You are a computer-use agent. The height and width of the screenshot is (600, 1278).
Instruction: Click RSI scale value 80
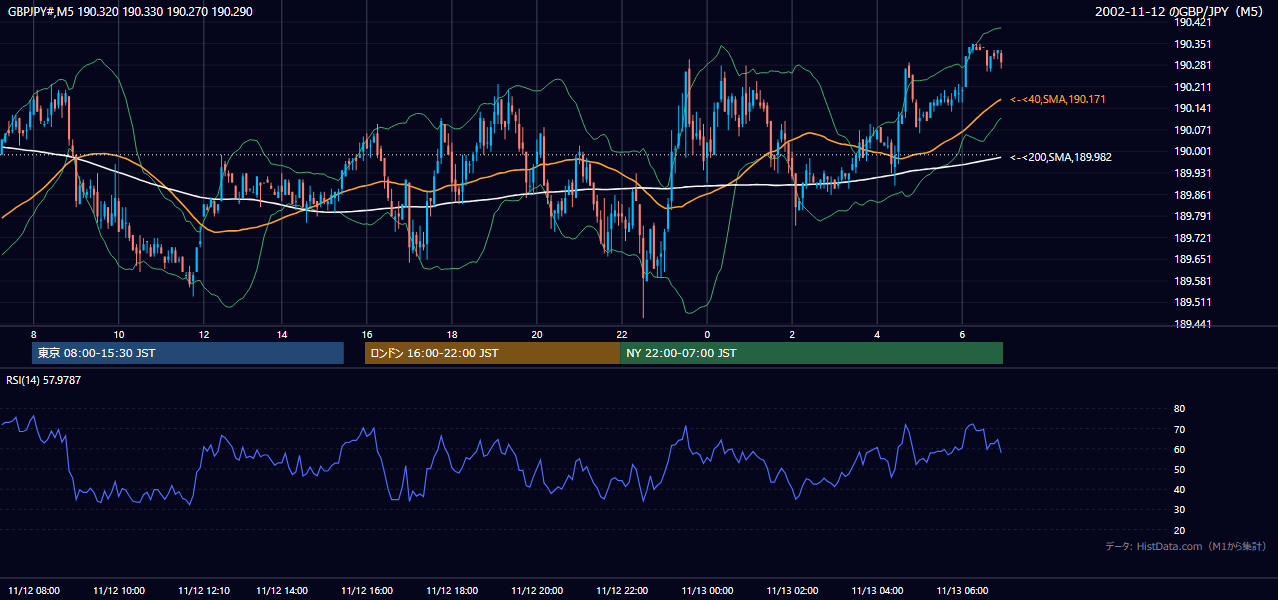point(1179,409)
